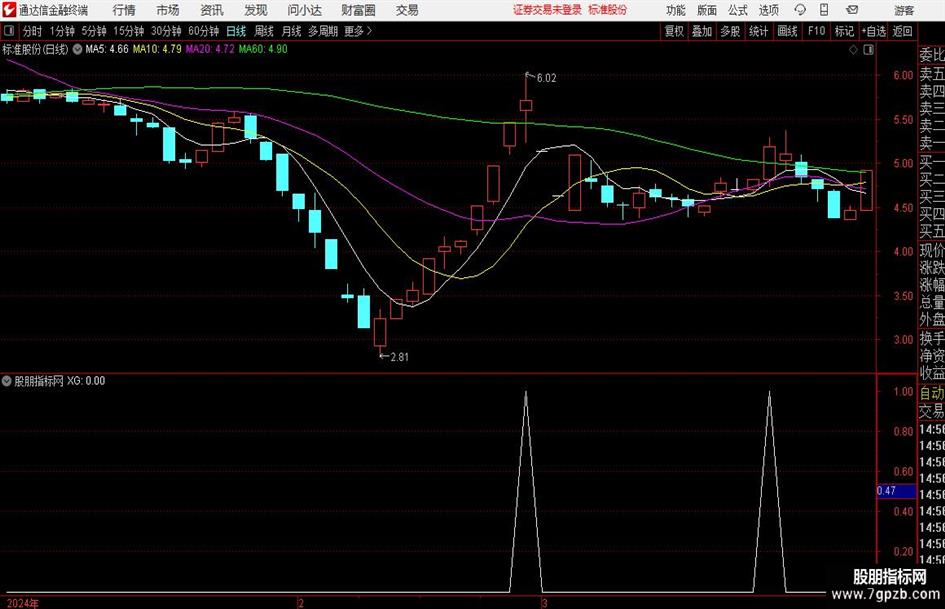
Task: Open the 财富圈 menu
Action: [358, 10]
